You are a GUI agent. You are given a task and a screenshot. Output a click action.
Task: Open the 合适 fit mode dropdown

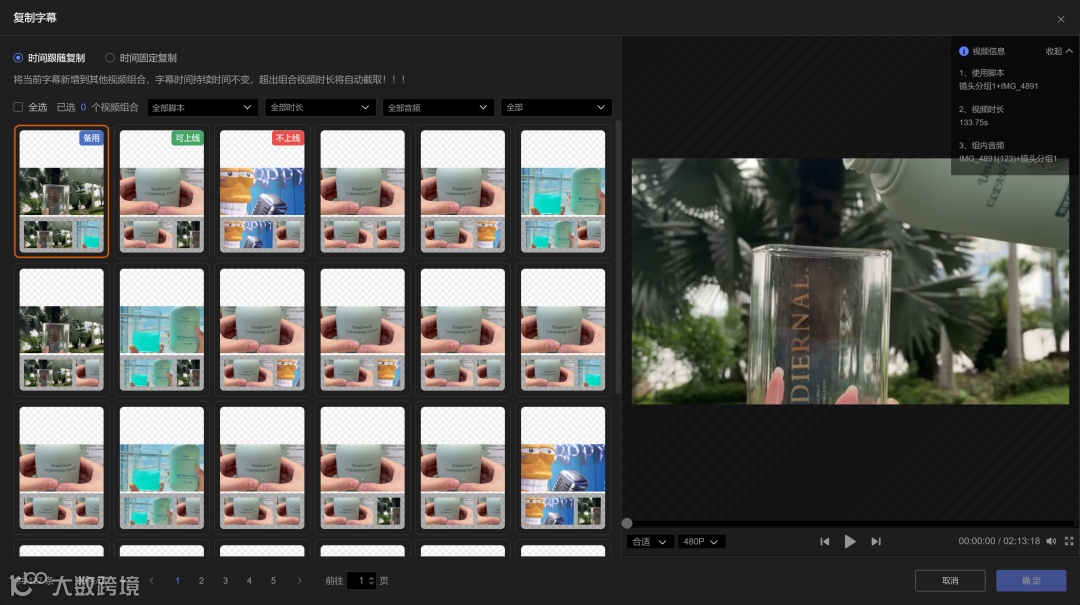pos(650,542)
